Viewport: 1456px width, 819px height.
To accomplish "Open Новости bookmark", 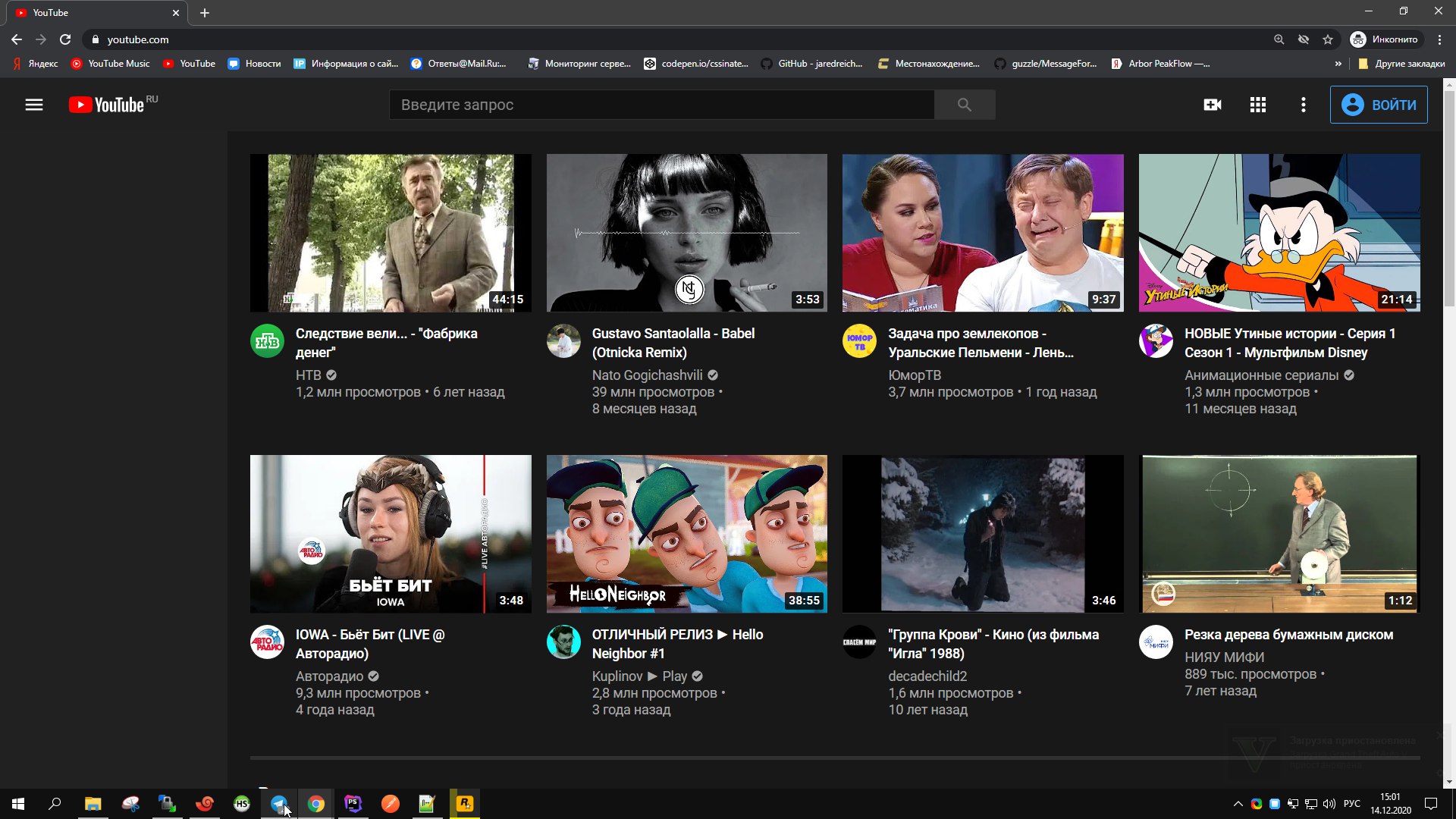I will 255,64.
